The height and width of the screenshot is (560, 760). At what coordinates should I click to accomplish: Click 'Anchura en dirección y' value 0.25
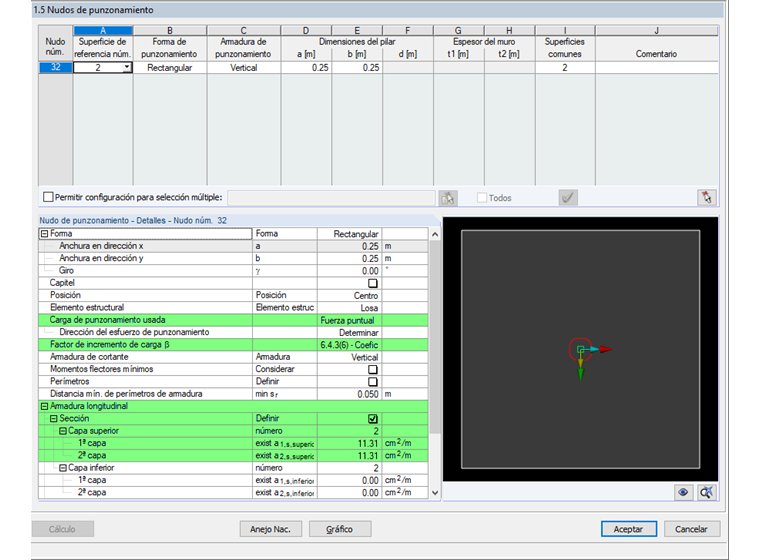coord(349,258)
